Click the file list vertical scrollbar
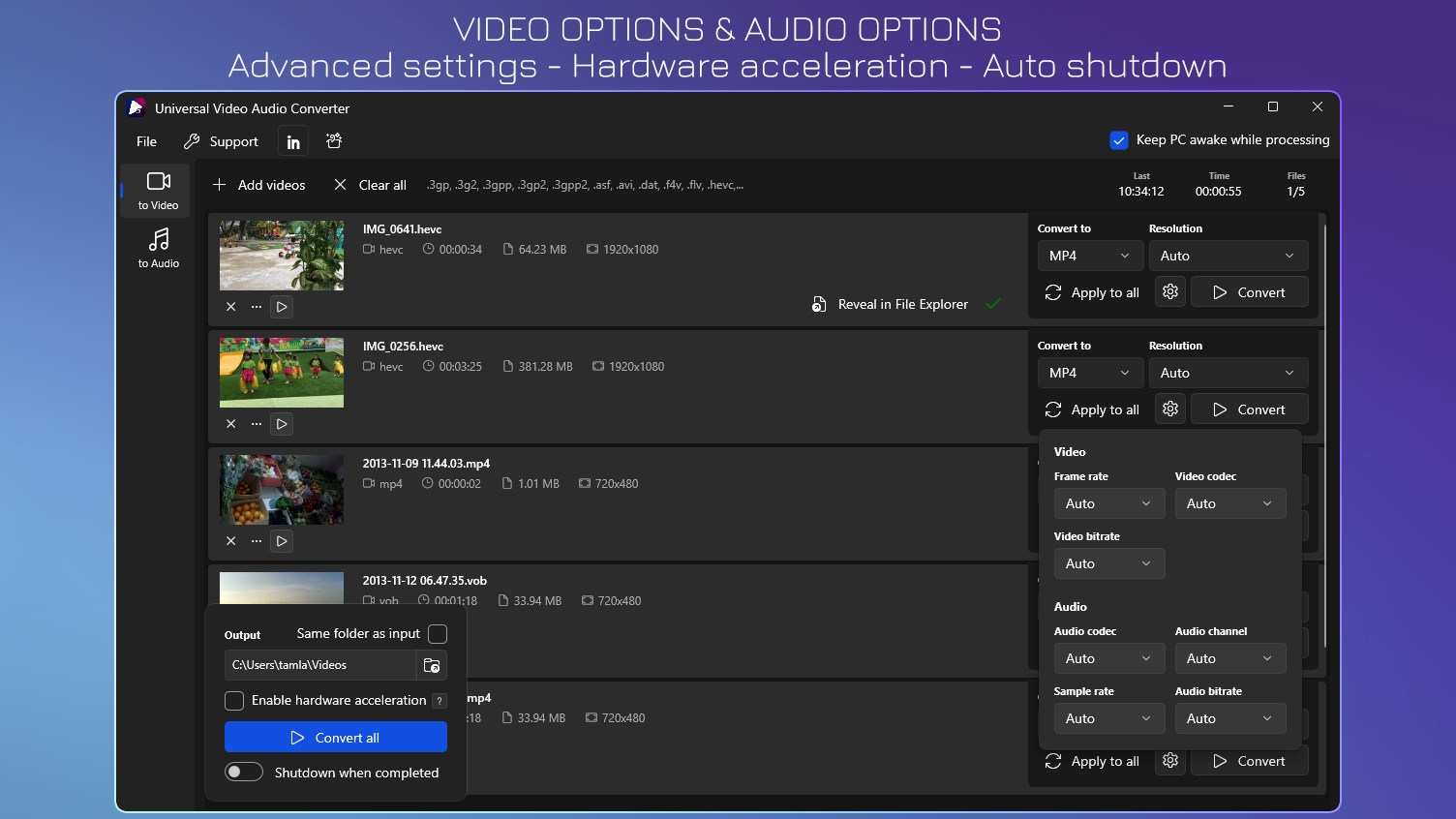 (1324, 436)
